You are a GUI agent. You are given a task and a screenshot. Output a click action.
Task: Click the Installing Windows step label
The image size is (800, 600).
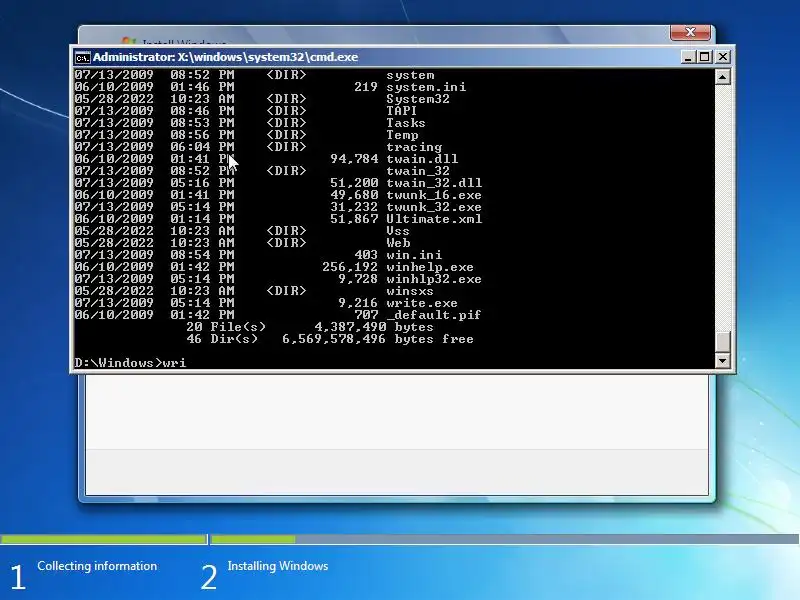[278, 566]
